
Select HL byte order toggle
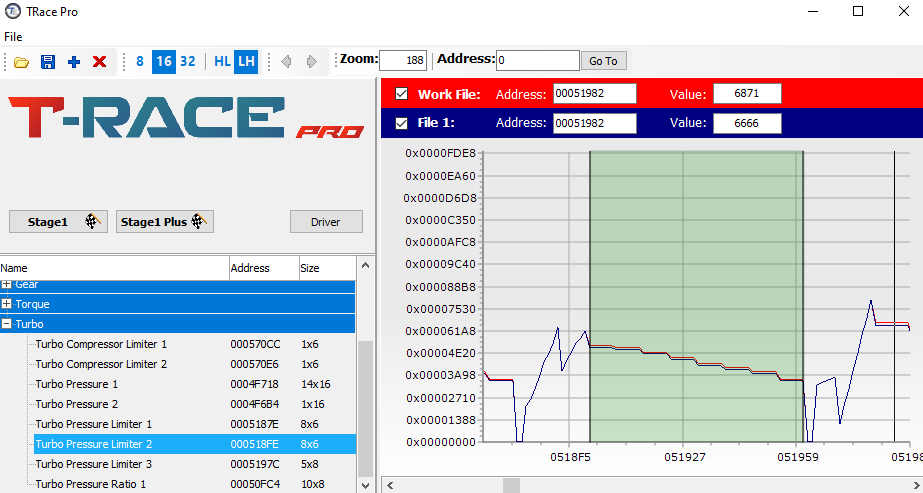point(222,61)
